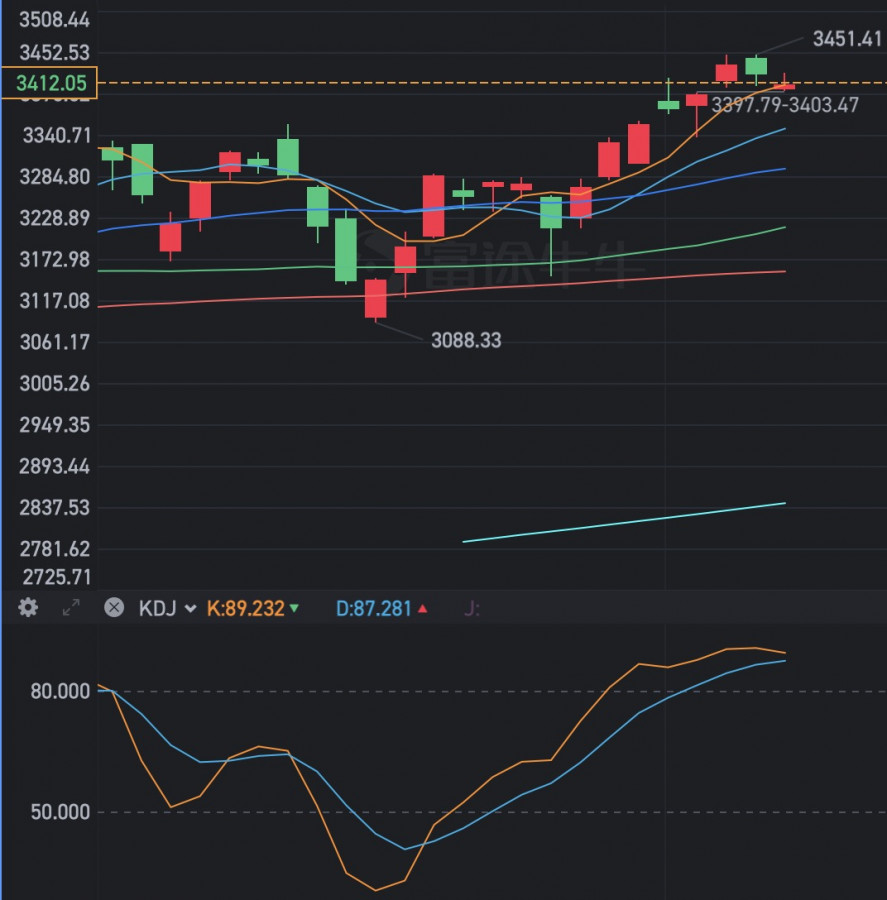Click the J: value label
887x900 pixels.
[x=472, y=608]
